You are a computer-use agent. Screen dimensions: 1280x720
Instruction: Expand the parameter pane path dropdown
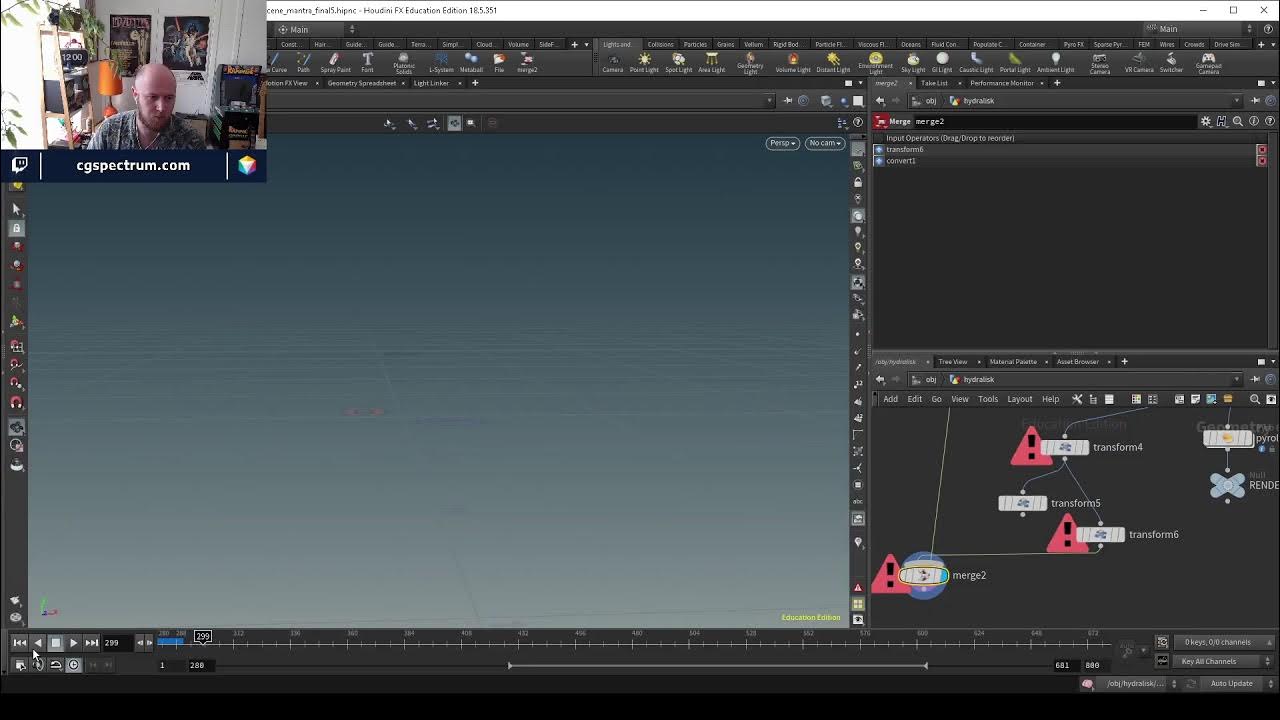[x=1237, y=100]
